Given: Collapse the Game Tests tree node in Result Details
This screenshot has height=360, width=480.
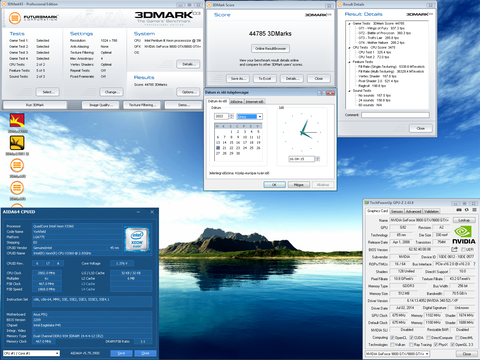Looking at the screenshot, I should [x=349, y=24].
